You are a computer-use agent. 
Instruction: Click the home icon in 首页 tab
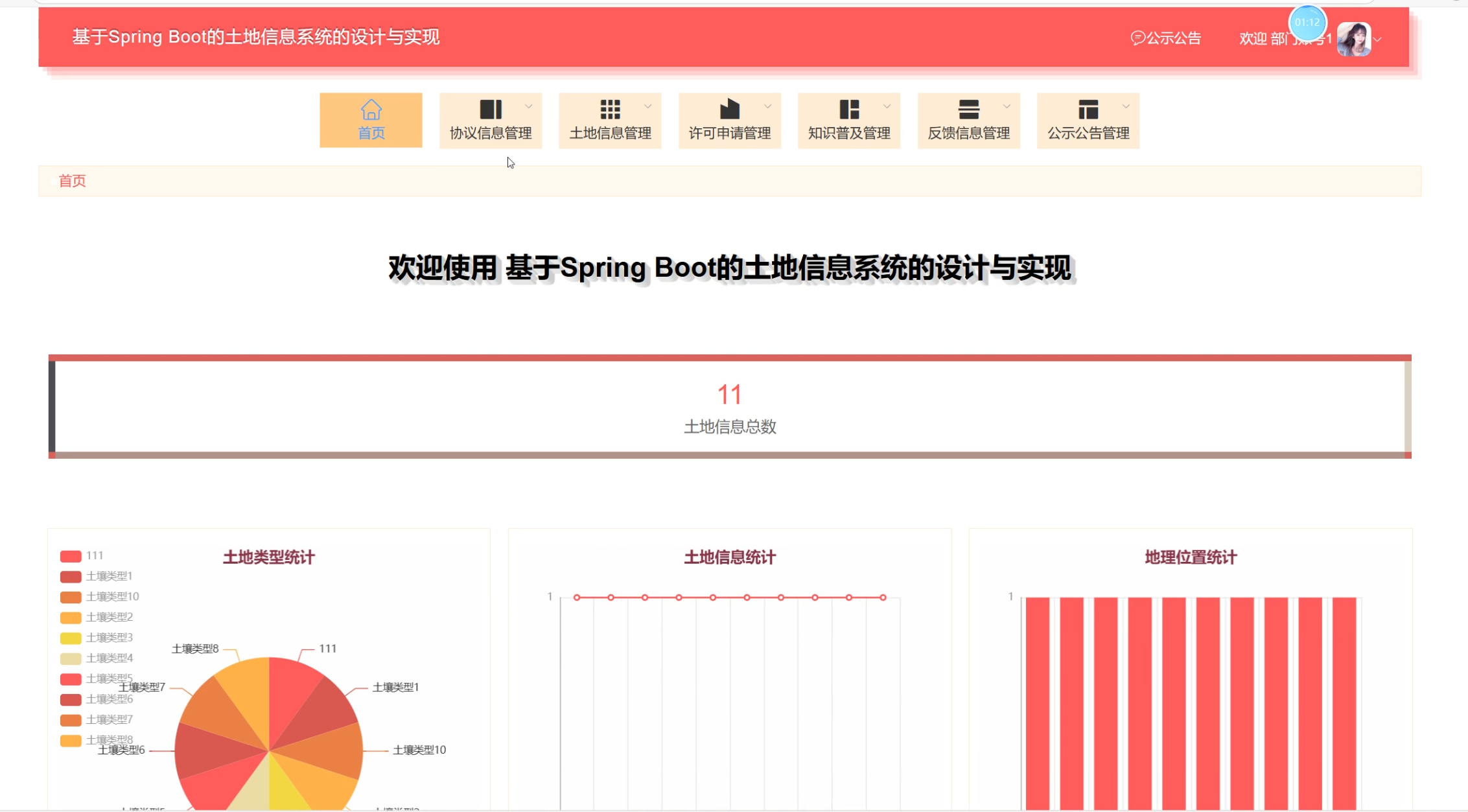(371, 110)
